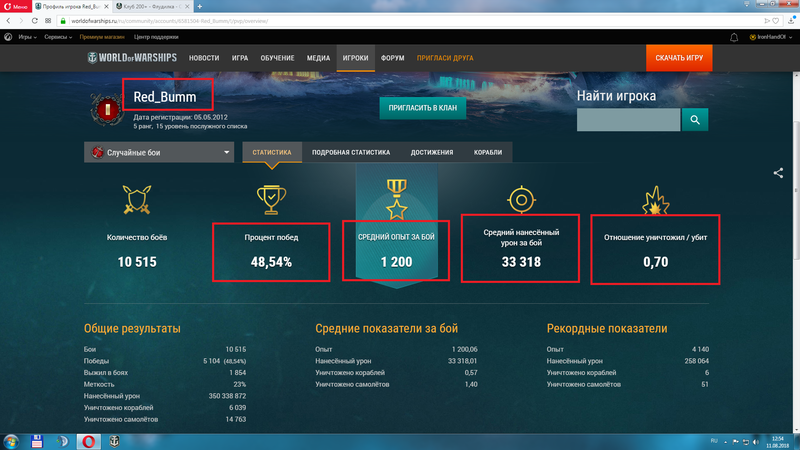Click the share icon on the right
This screenshot has height=450, width=800.
[778, 173]
